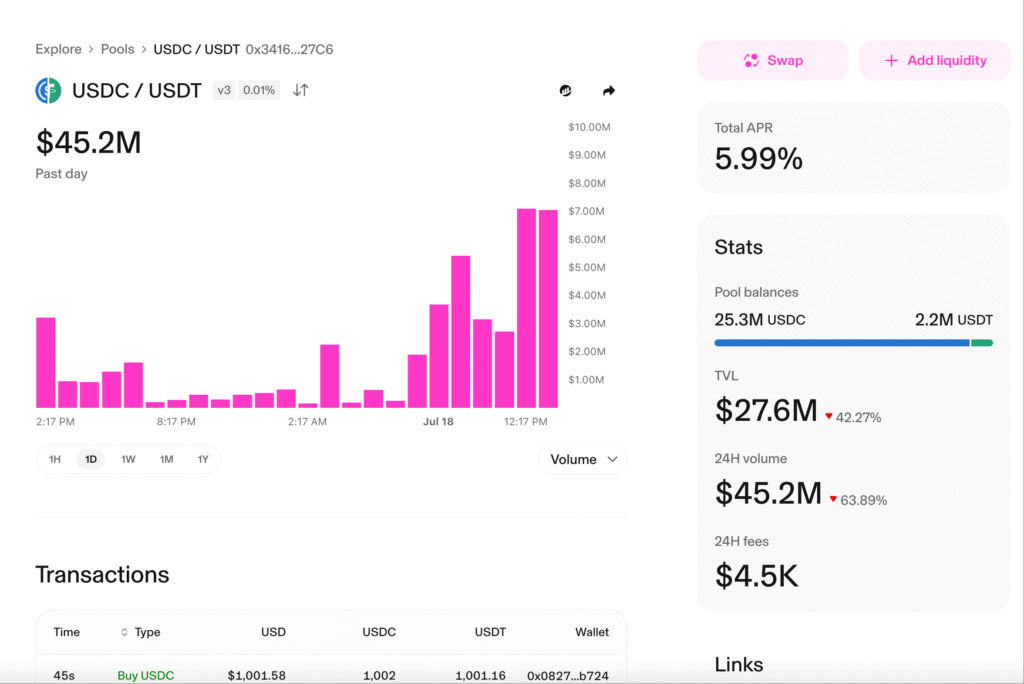This screenshot has width=1024, height=684.
Task: Select the 1W time range
Action: click(128, 459)
